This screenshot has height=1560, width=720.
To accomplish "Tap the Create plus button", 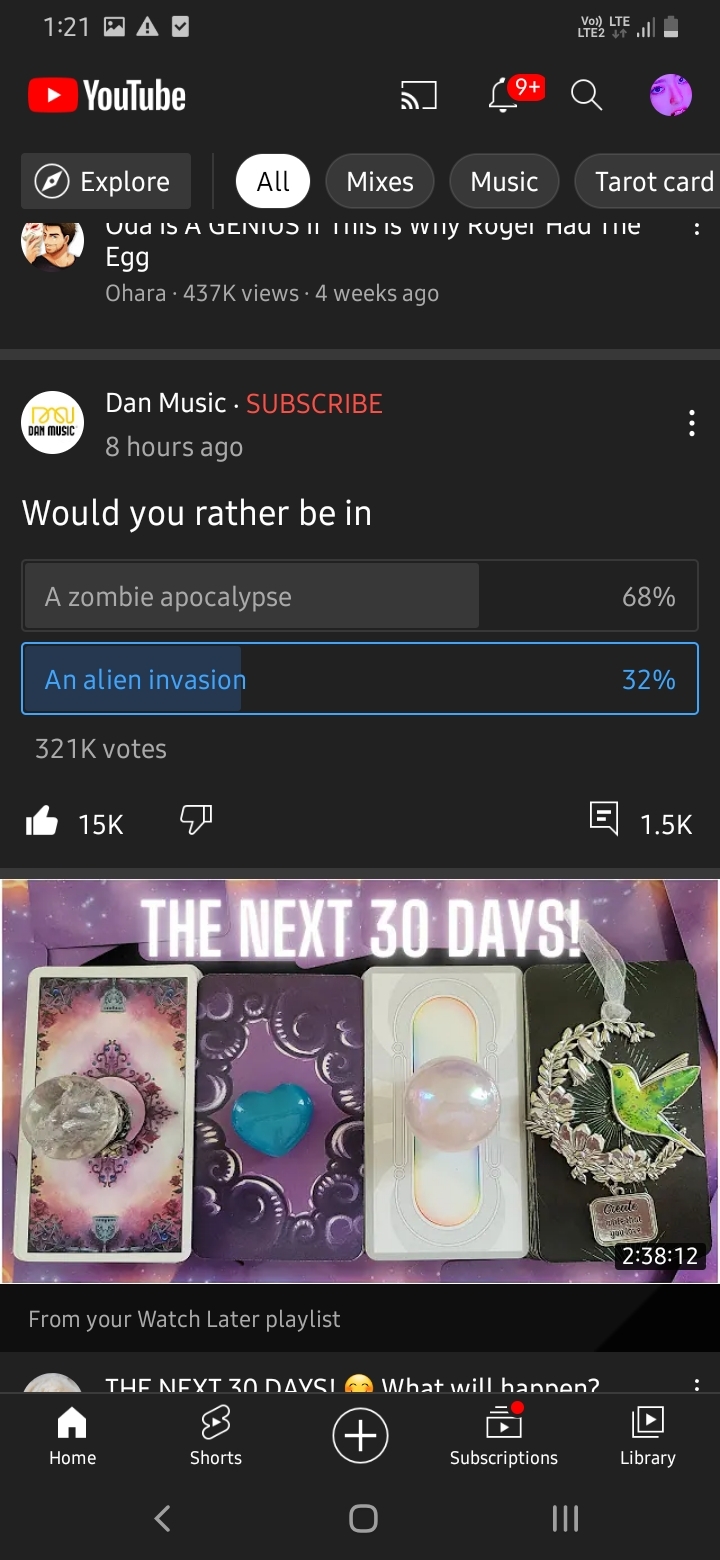I will coord(360,1436).
